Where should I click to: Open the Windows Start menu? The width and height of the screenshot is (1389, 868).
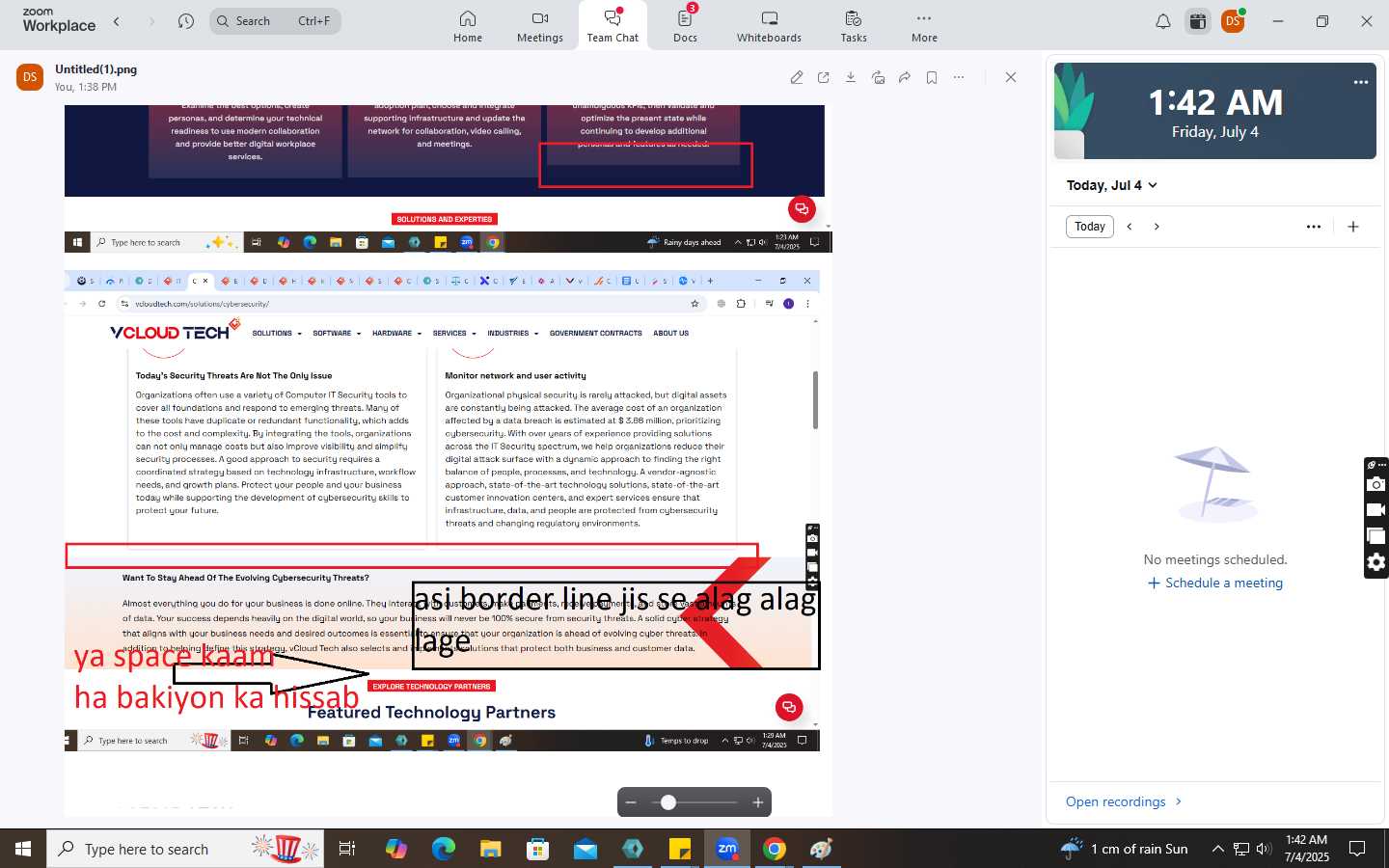coord(23,849)
